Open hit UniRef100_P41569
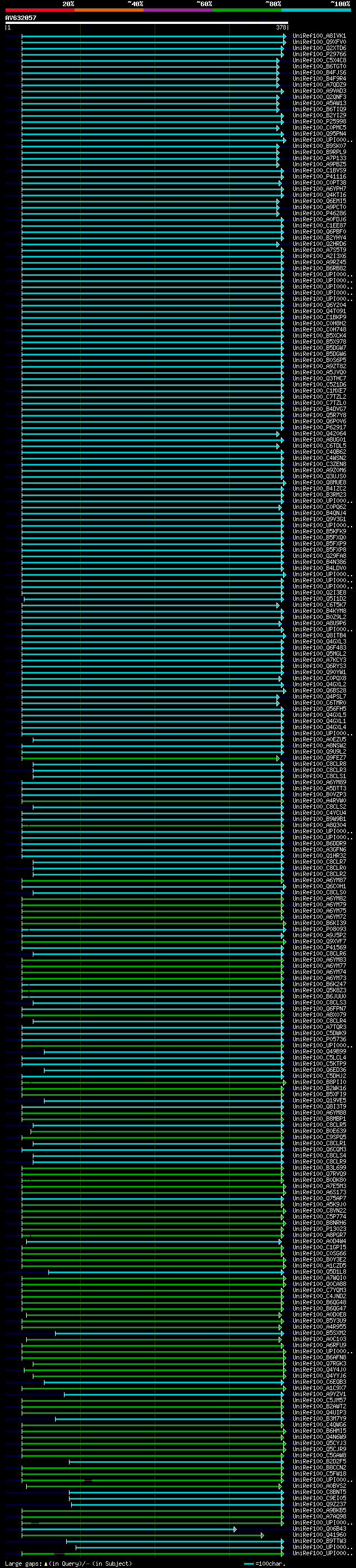The height and width of the screenshot is (1568, 356). point(319,948)
